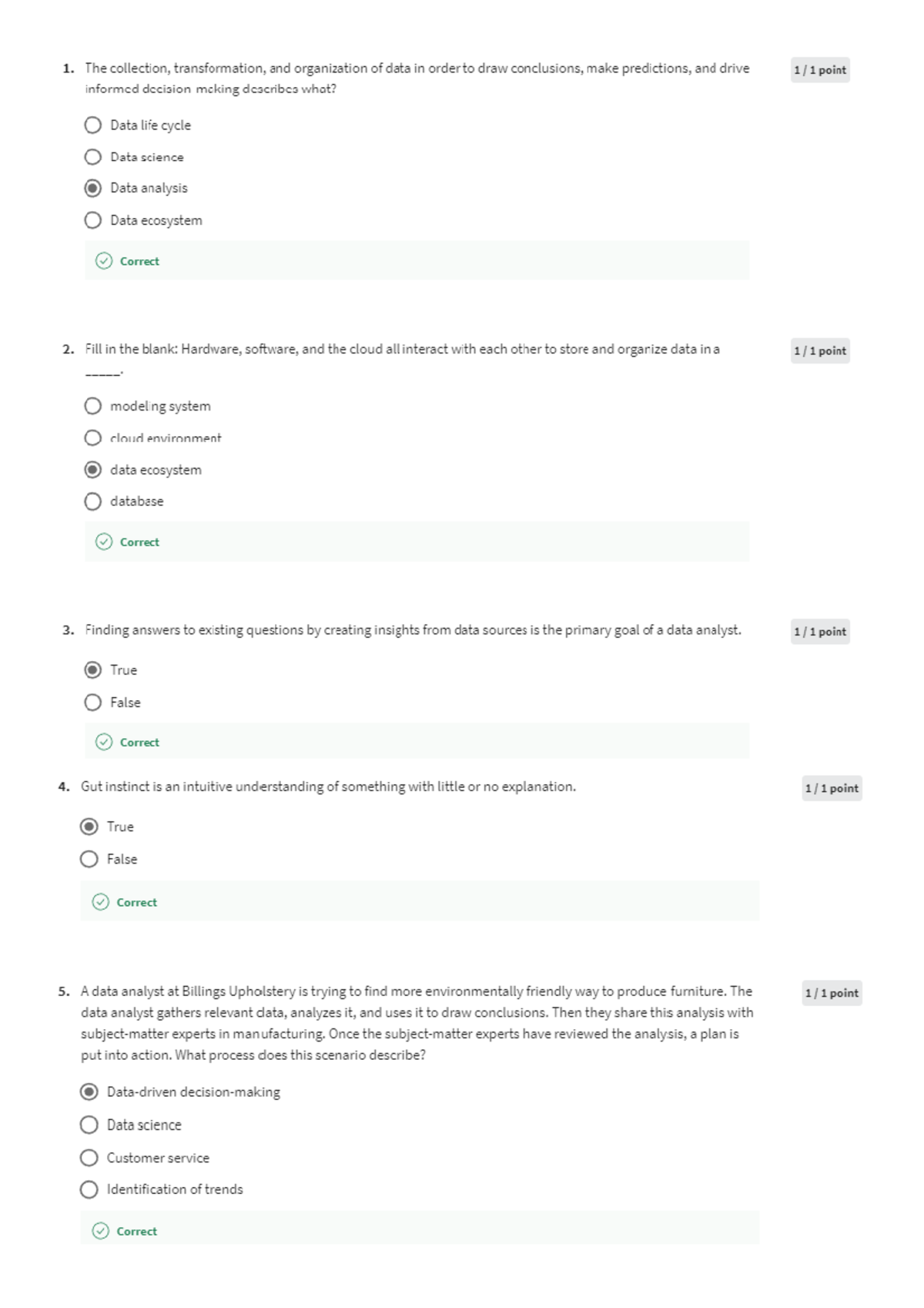Click the '1 / 1 point' badge for question 1
This screenshot has height=1308, width=924.
pos(820,70)
